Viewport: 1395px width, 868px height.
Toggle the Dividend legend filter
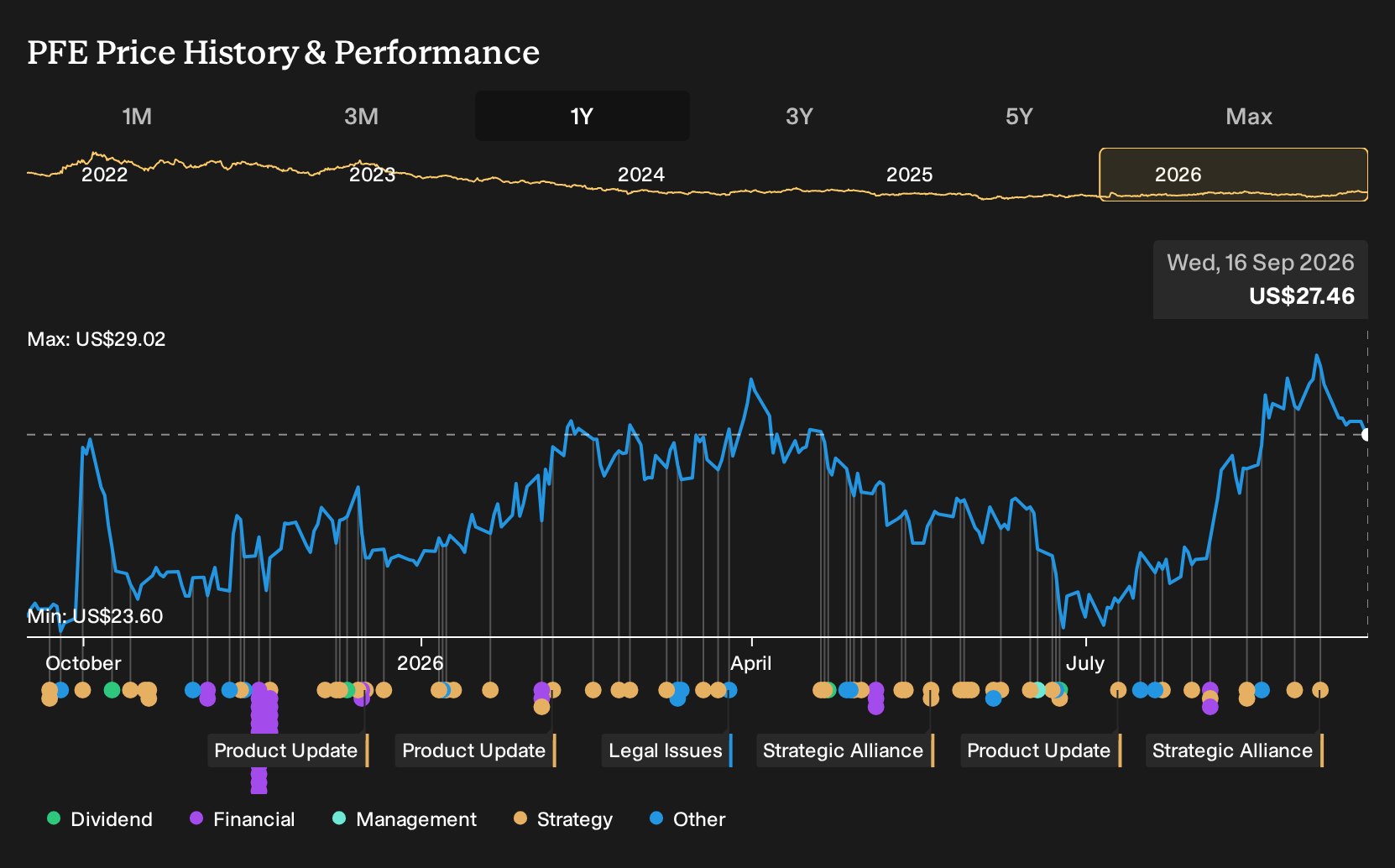coord(100,819)
